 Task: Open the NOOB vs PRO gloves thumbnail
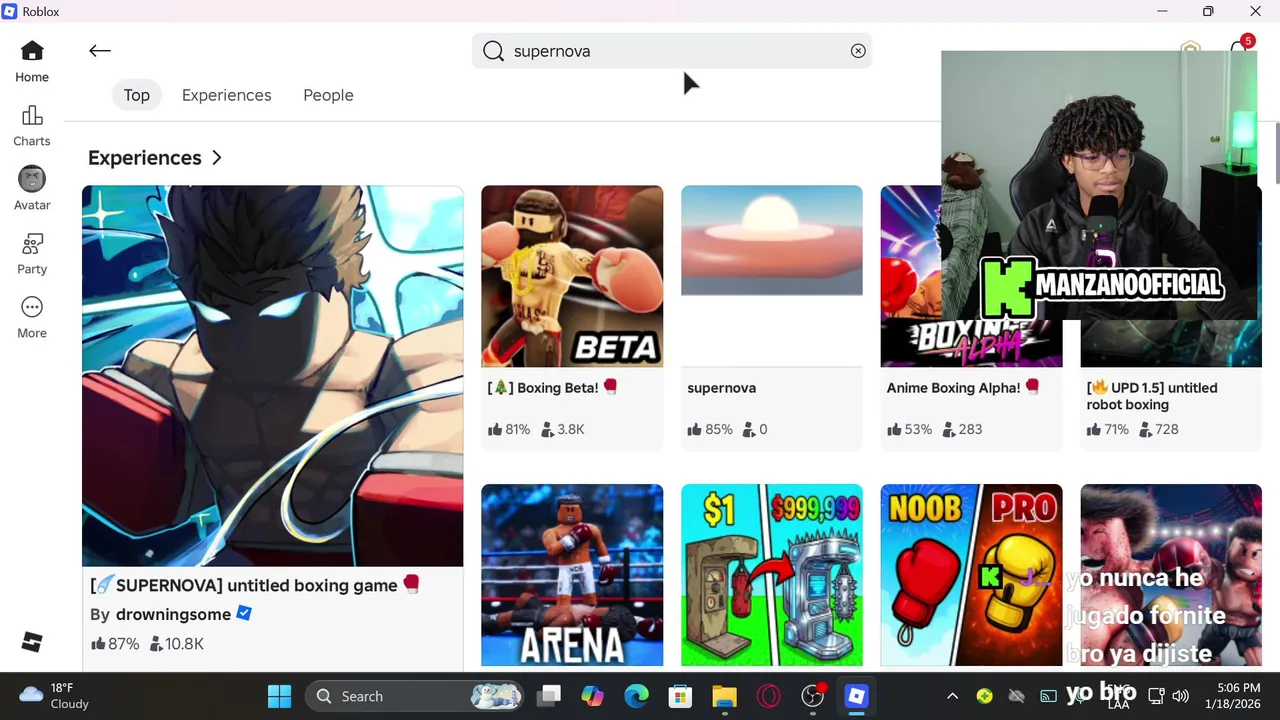pyautogui.click(x=972, y=575)
